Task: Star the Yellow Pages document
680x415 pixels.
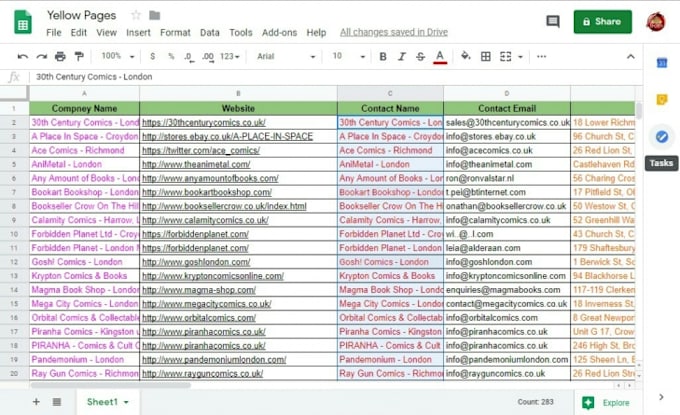Action: click(136, 16)
